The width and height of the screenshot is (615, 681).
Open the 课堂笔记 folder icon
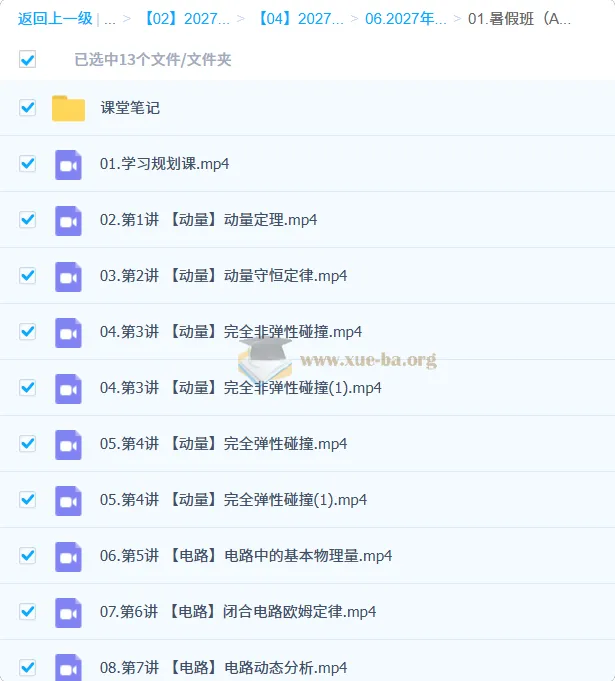[68, 108]
